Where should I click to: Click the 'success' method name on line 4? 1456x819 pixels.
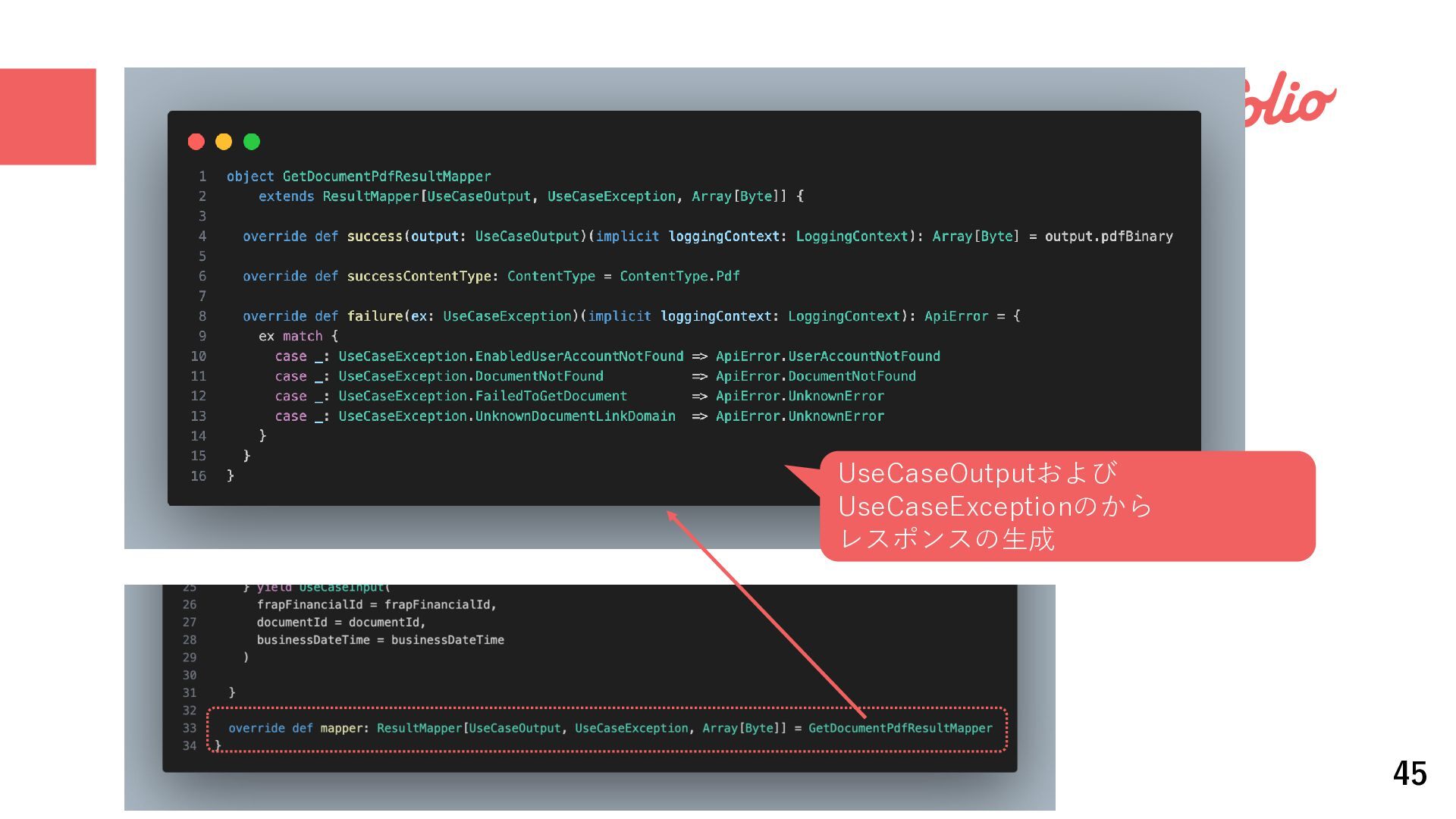[375, 237]
